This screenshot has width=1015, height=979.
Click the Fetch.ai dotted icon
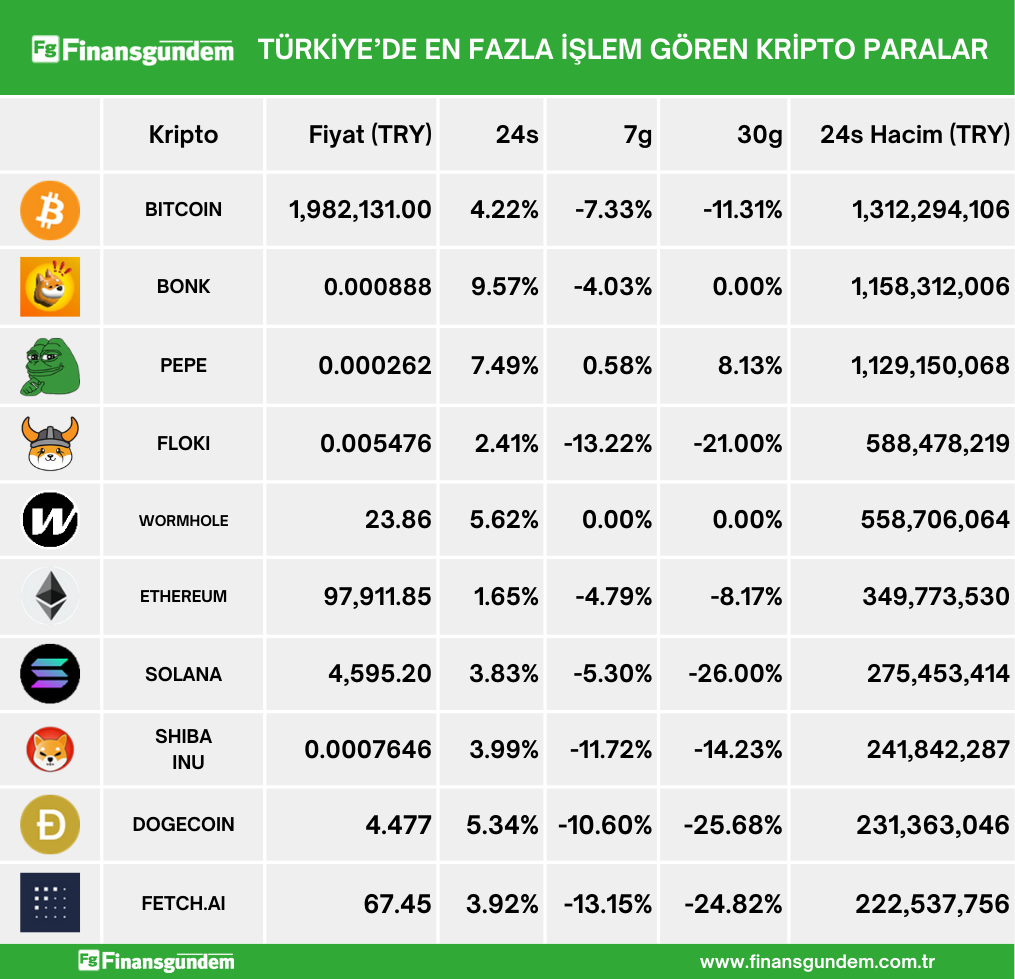click(x=50, y=902)
